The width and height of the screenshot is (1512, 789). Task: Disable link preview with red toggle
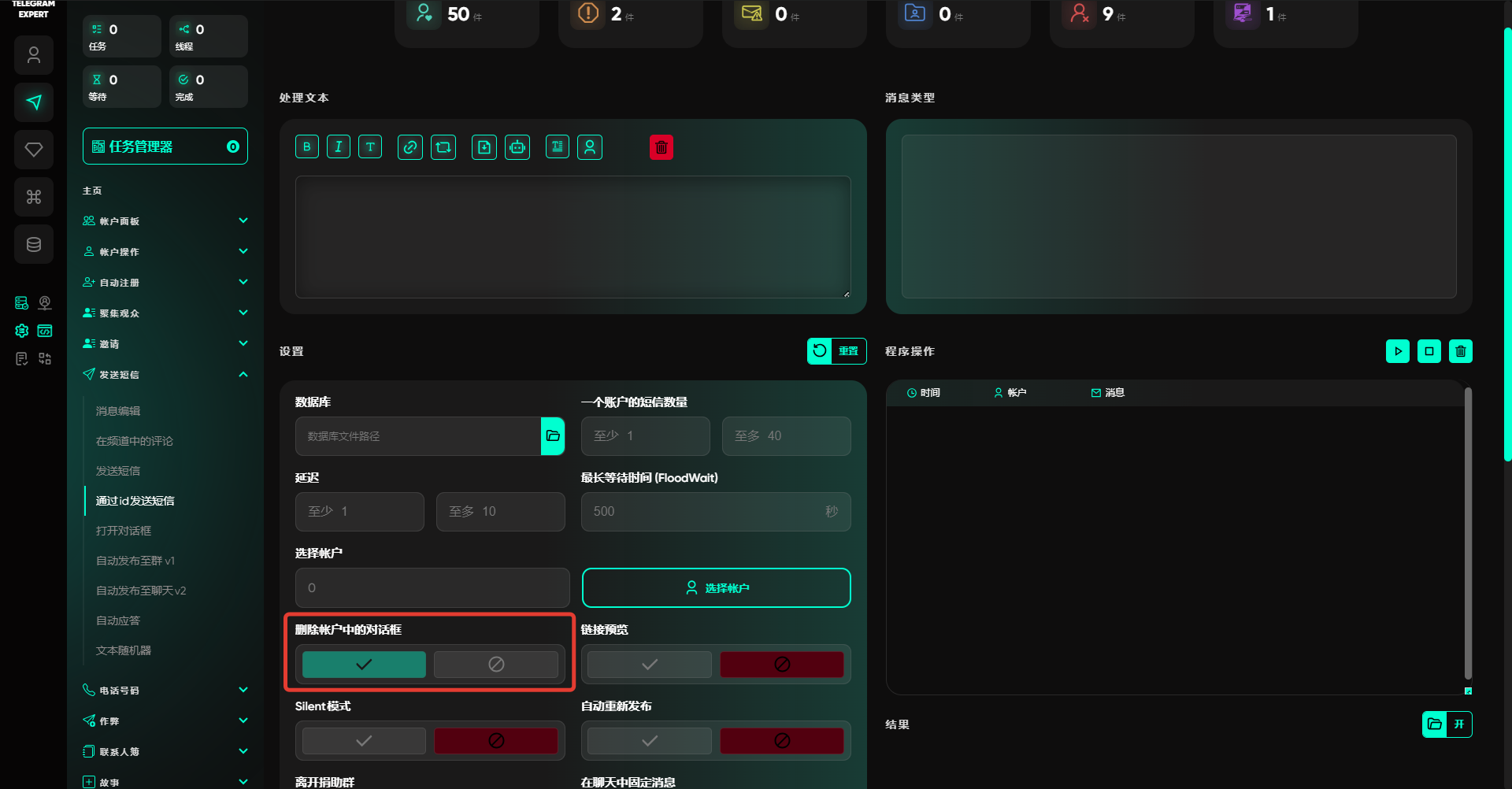pos(781,665)
